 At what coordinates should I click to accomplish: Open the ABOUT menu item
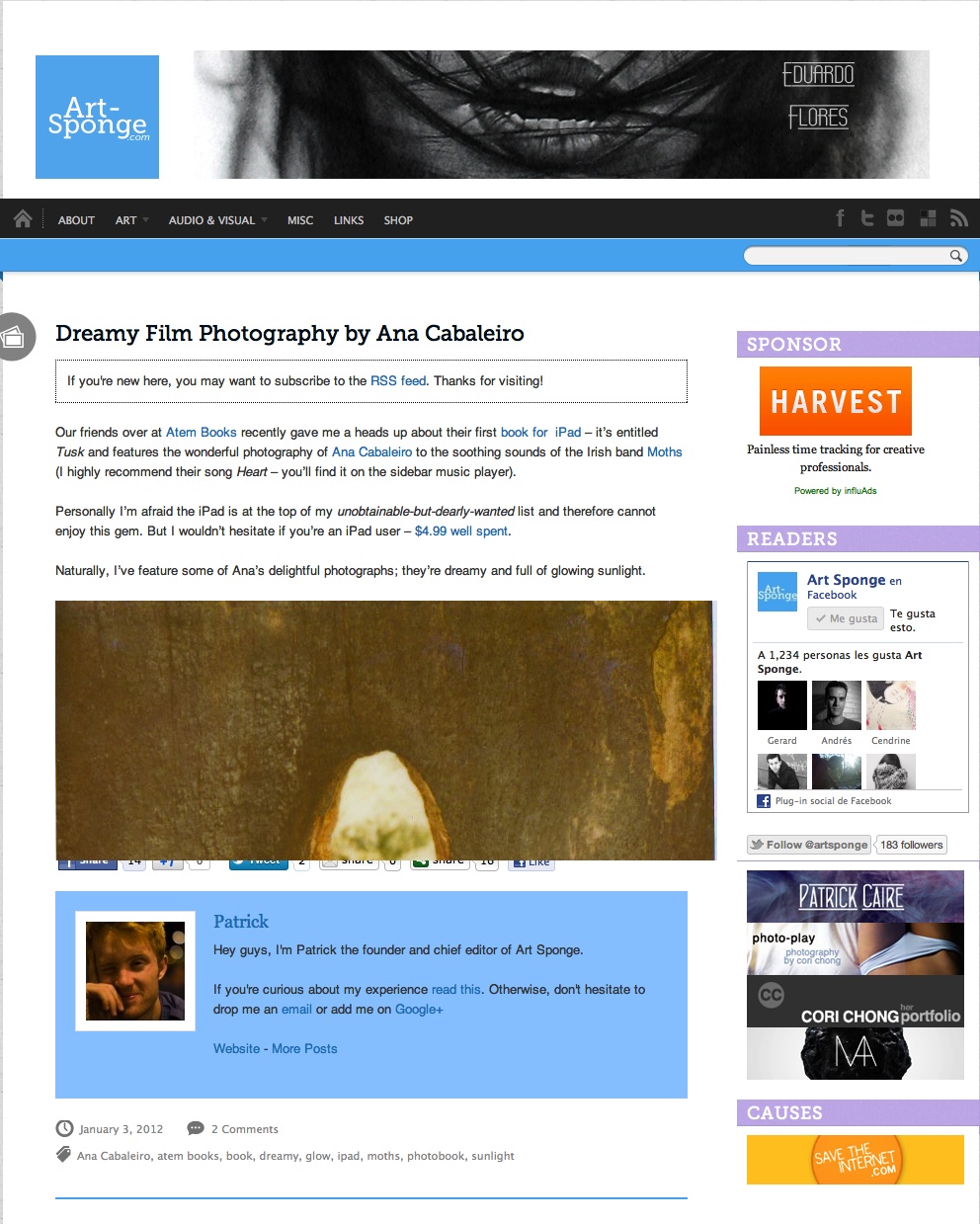76,220
